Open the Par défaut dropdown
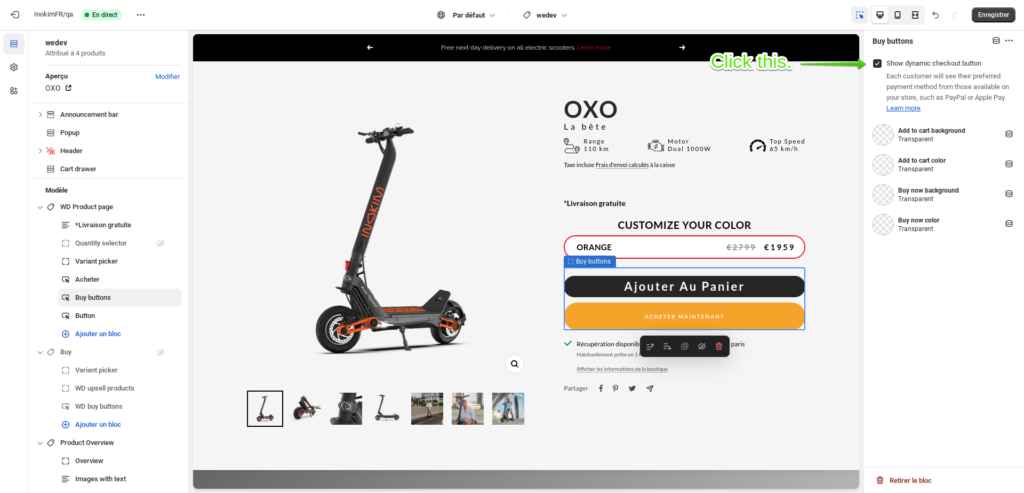Screen dimensions: 1024x493 point(466,15)
